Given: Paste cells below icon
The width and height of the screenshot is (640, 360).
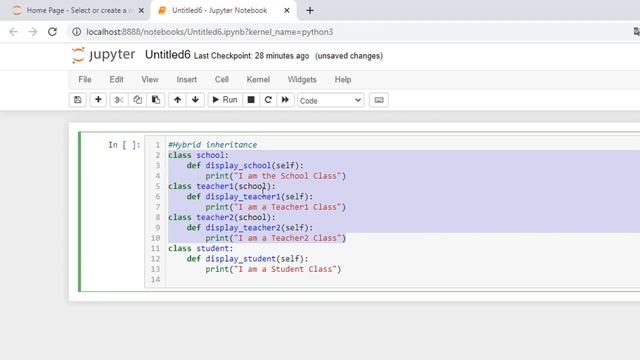Looking at the screenshot, I should pyautogui.click(x=156, y=100).
